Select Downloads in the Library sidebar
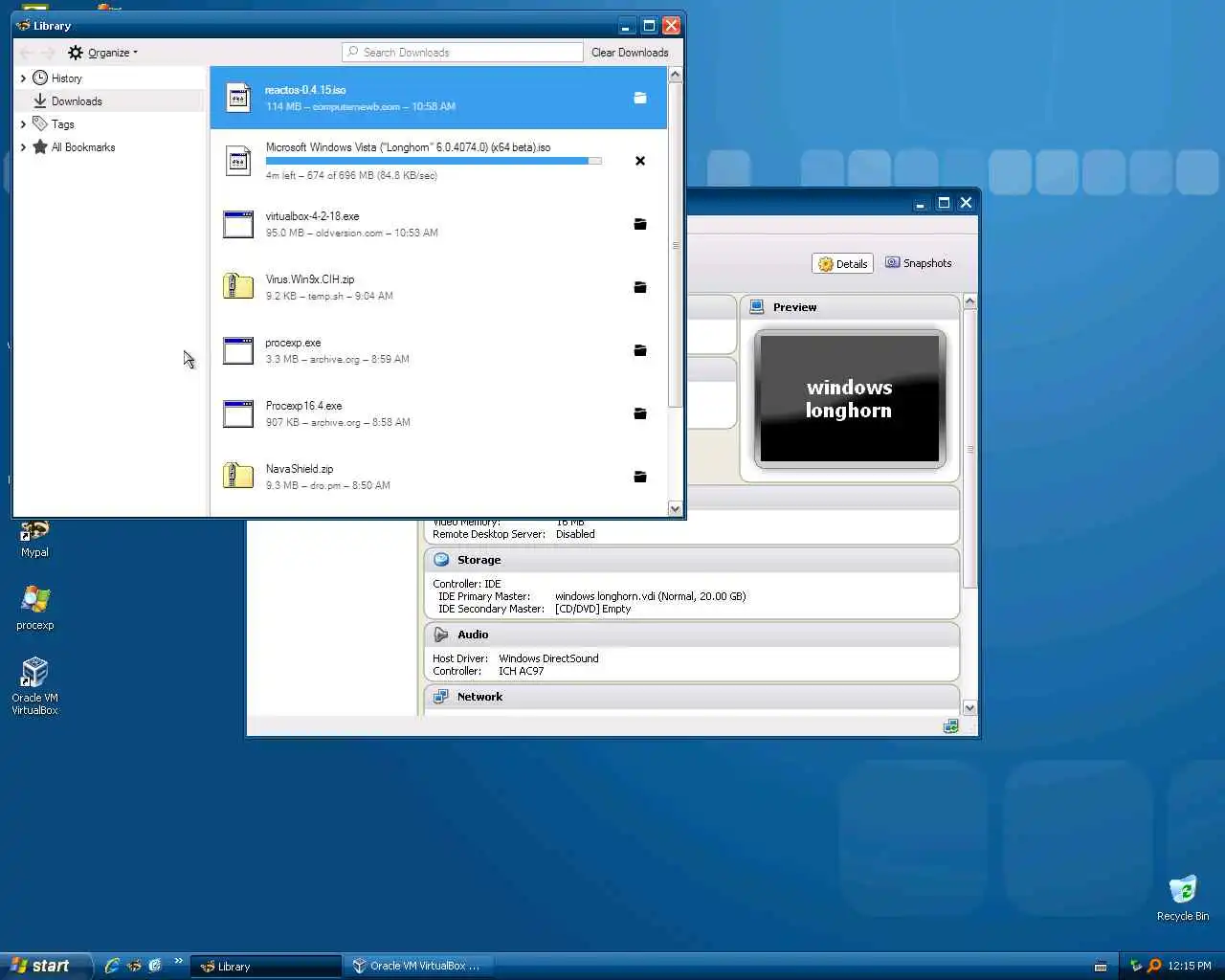Screen dimensions: 1225x980 tap(110, 101)
